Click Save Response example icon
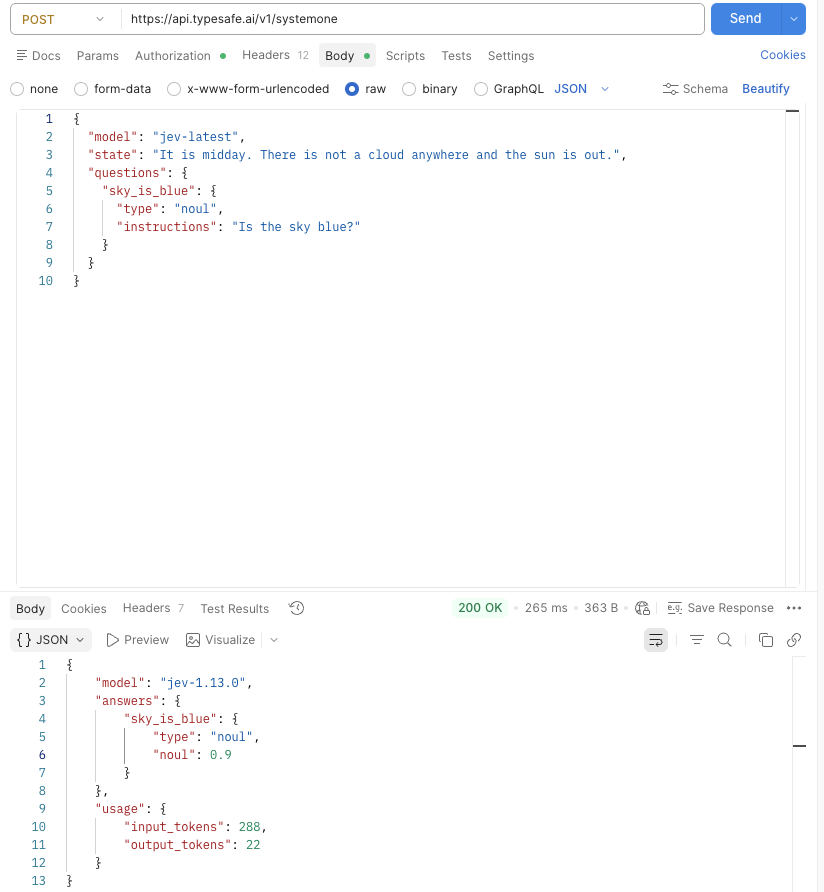 (674, 608)
